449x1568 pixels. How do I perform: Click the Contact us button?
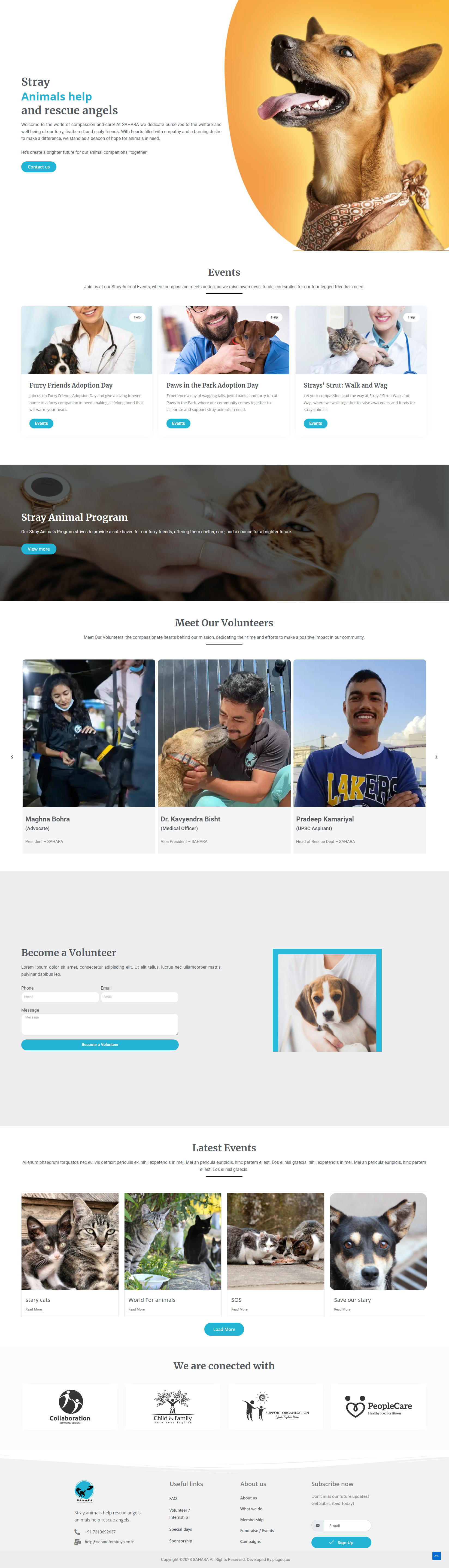38,167
